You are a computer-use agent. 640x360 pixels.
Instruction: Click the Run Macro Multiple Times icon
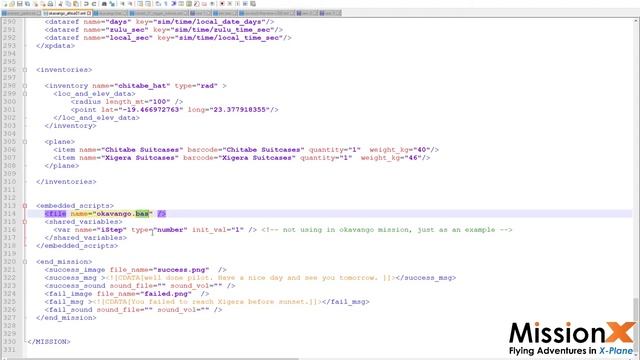(x=245, y=4)
